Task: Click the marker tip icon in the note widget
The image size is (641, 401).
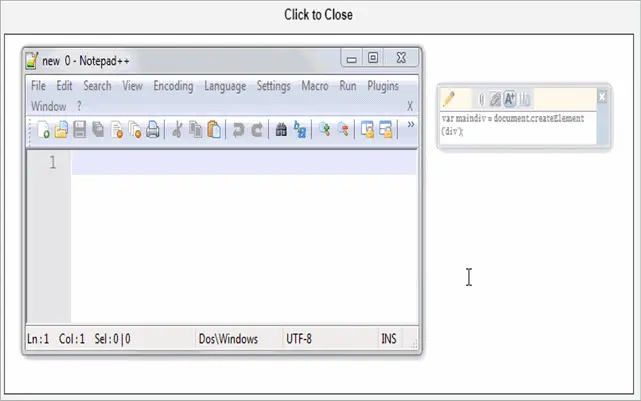Action: [481, 99]
